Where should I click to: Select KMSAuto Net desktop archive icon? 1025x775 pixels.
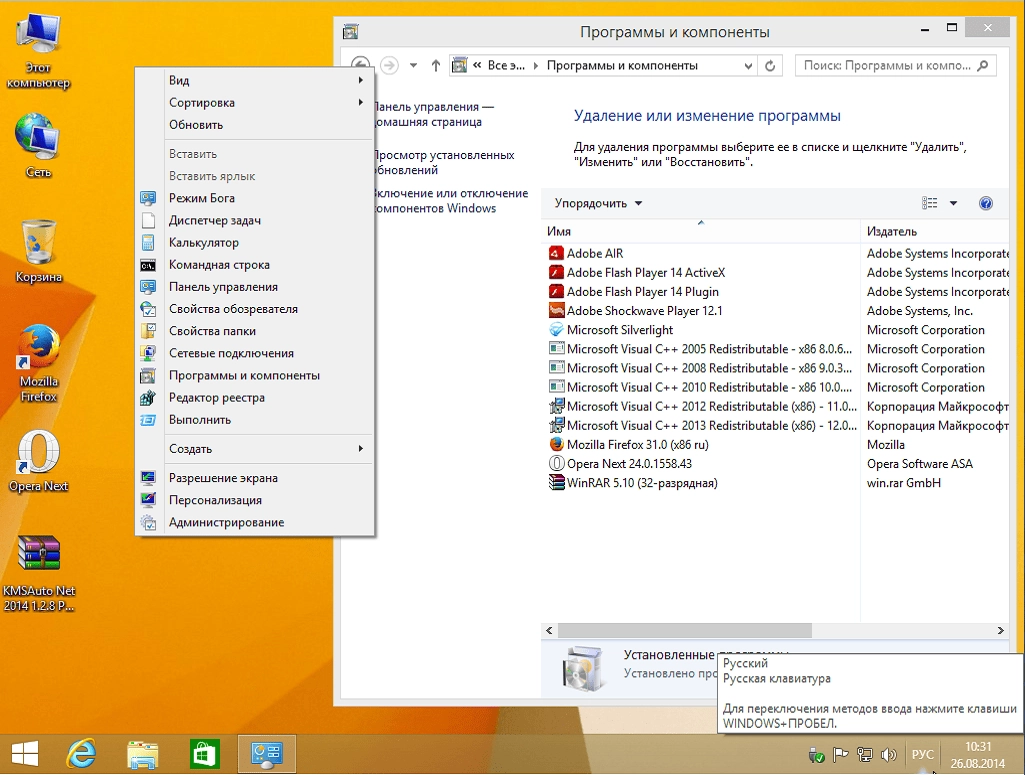pyautogui.click(x=39, y=574)
